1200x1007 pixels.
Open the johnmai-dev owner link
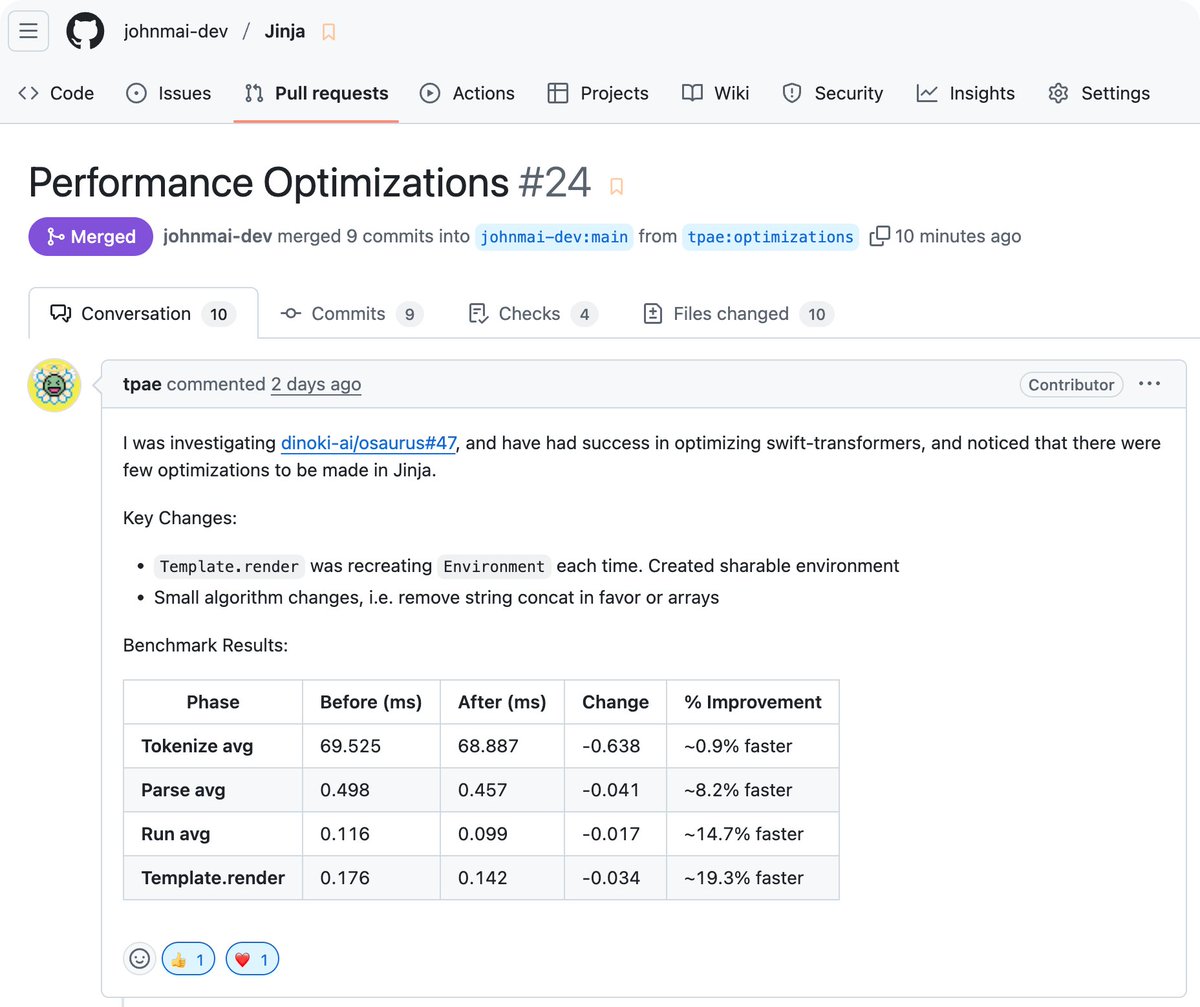tap(176, 31)
